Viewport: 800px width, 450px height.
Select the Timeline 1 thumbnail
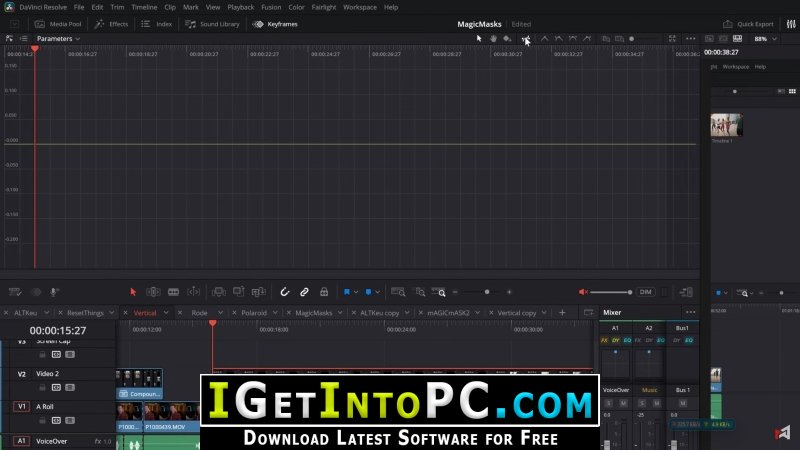[727, 124]
